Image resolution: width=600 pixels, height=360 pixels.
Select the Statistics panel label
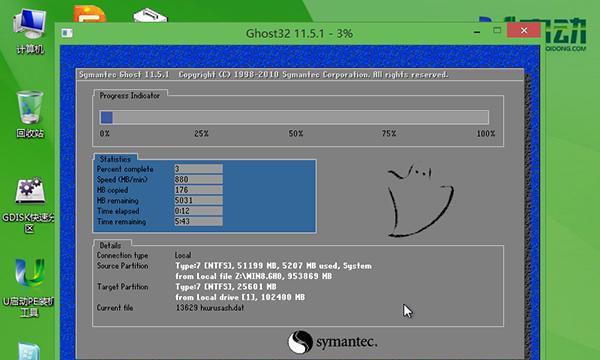click(x=115, y=159)
